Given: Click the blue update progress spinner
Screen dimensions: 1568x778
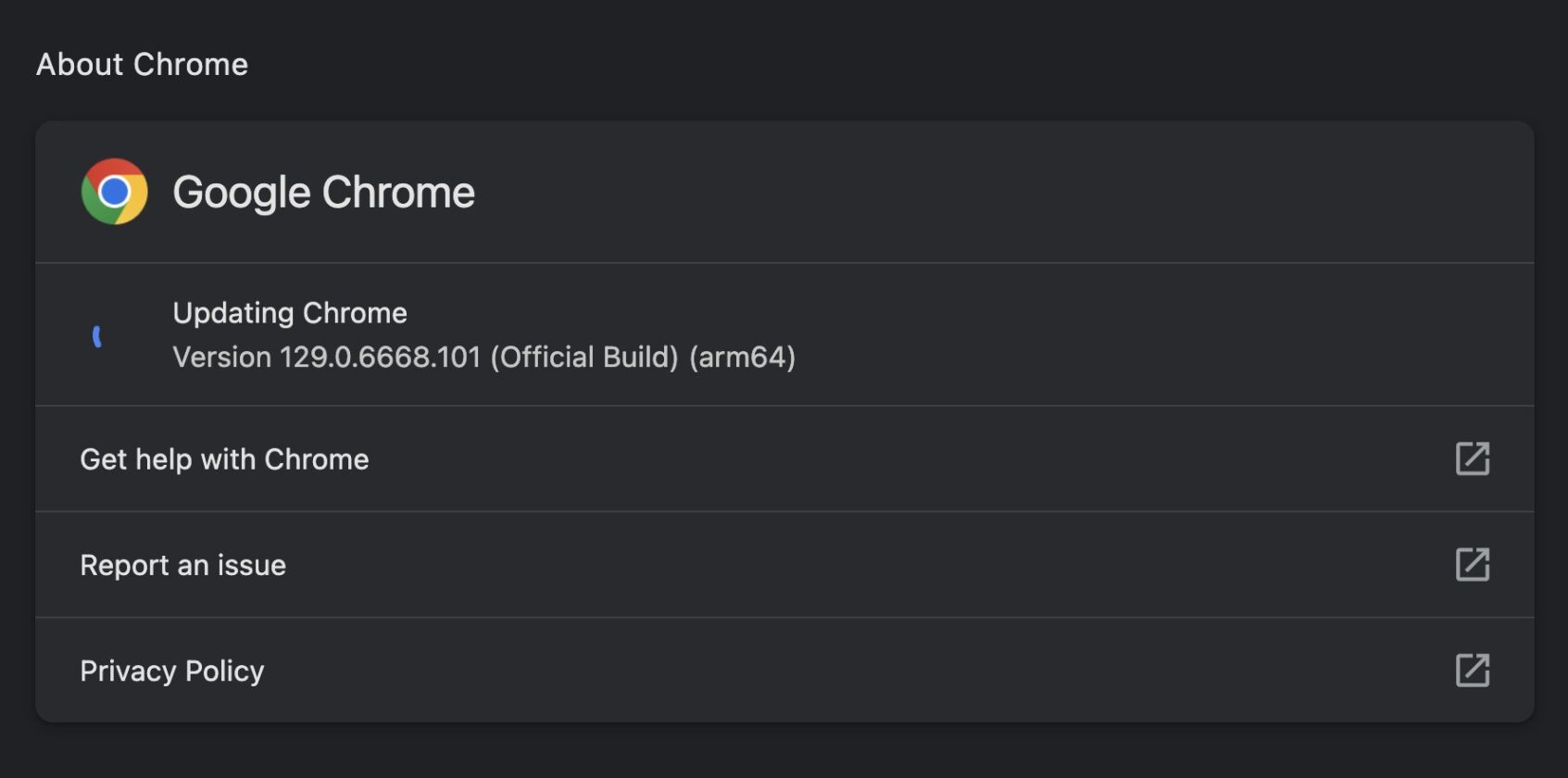Looking at the screenshot, I should pyautogui.click(x=97, y=336).
